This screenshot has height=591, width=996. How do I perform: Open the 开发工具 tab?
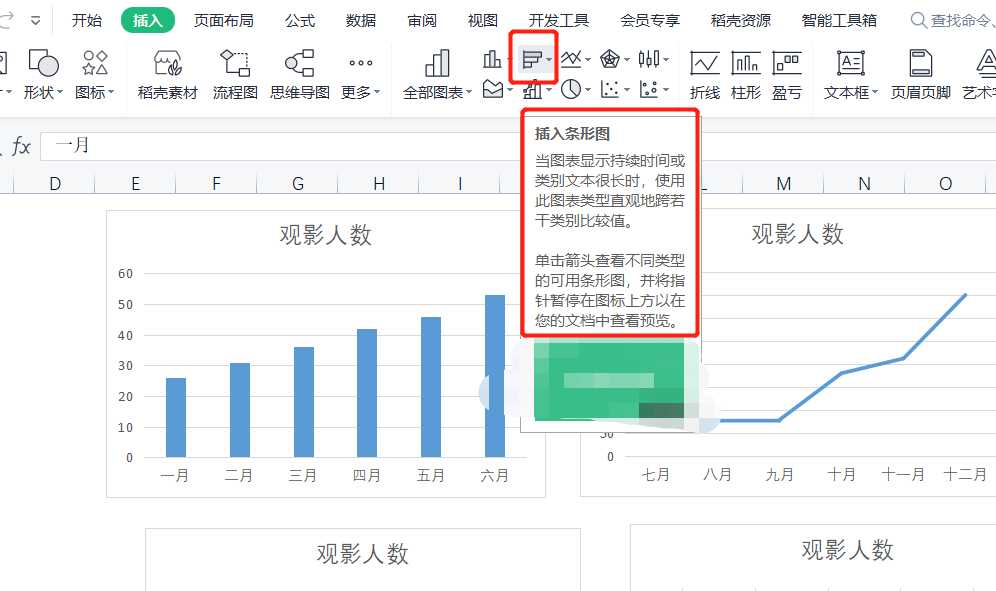[x=559, y=20]
